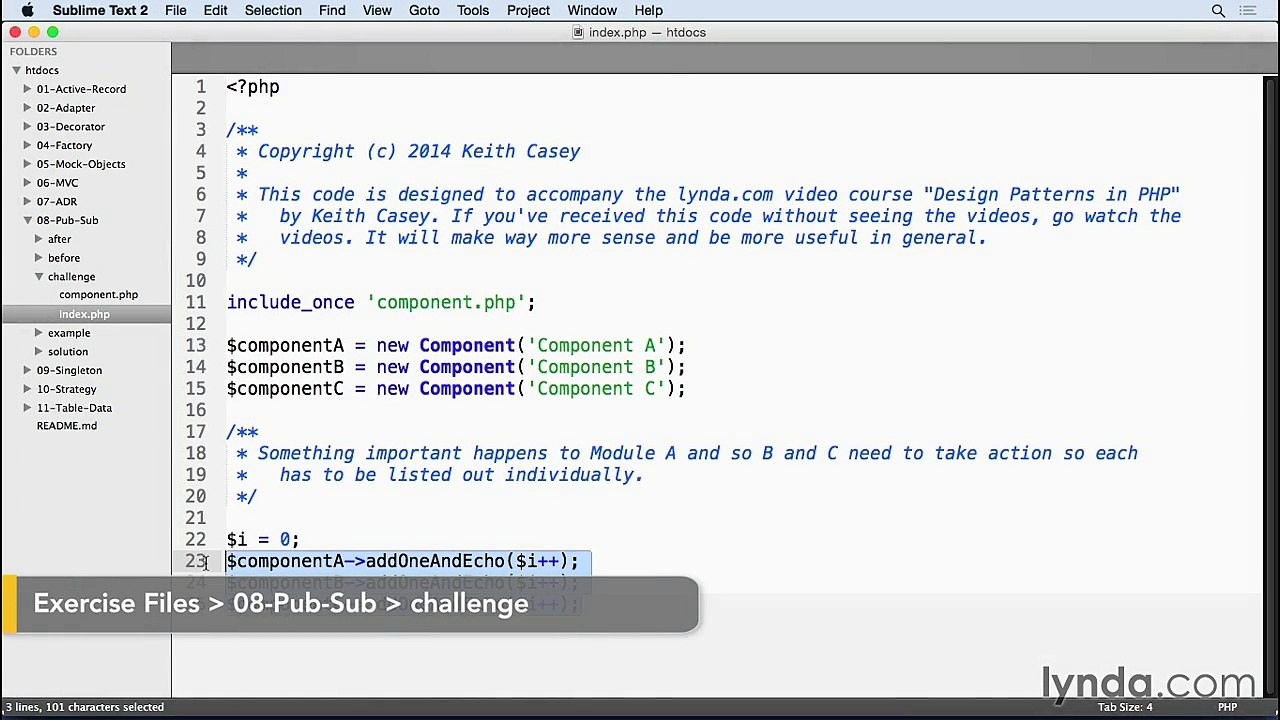Click the document icon beside index.php title
Screen dimensions: 1280x720
coord(578,32)
